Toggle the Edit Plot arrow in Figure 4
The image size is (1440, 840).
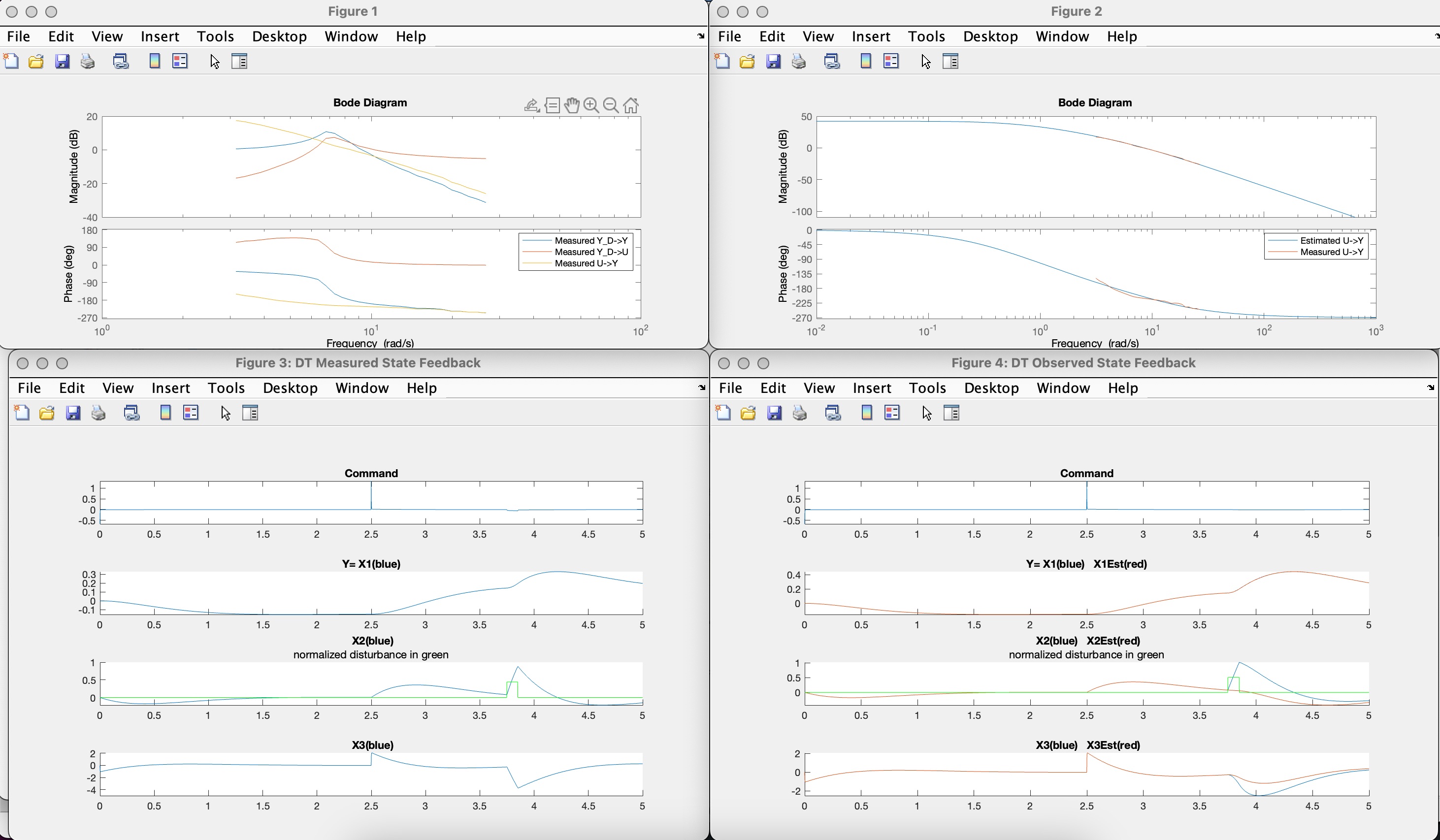927,413
